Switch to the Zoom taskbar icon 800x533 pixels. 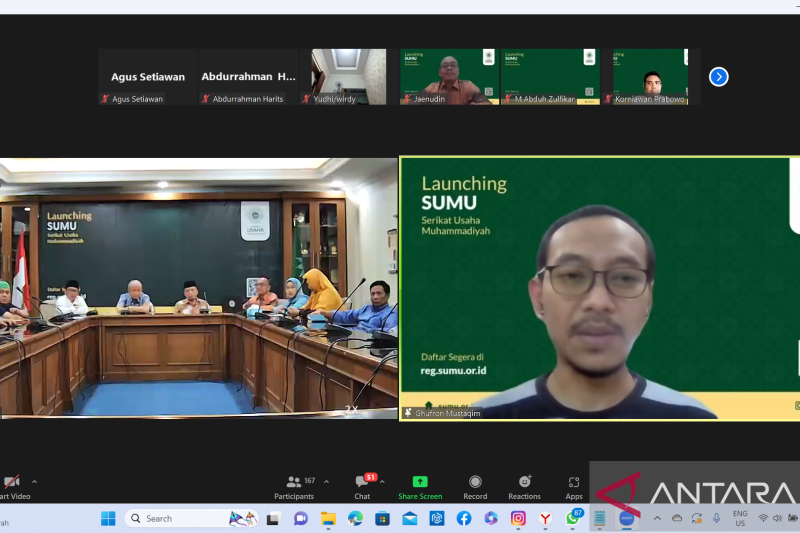coord(627,519)
